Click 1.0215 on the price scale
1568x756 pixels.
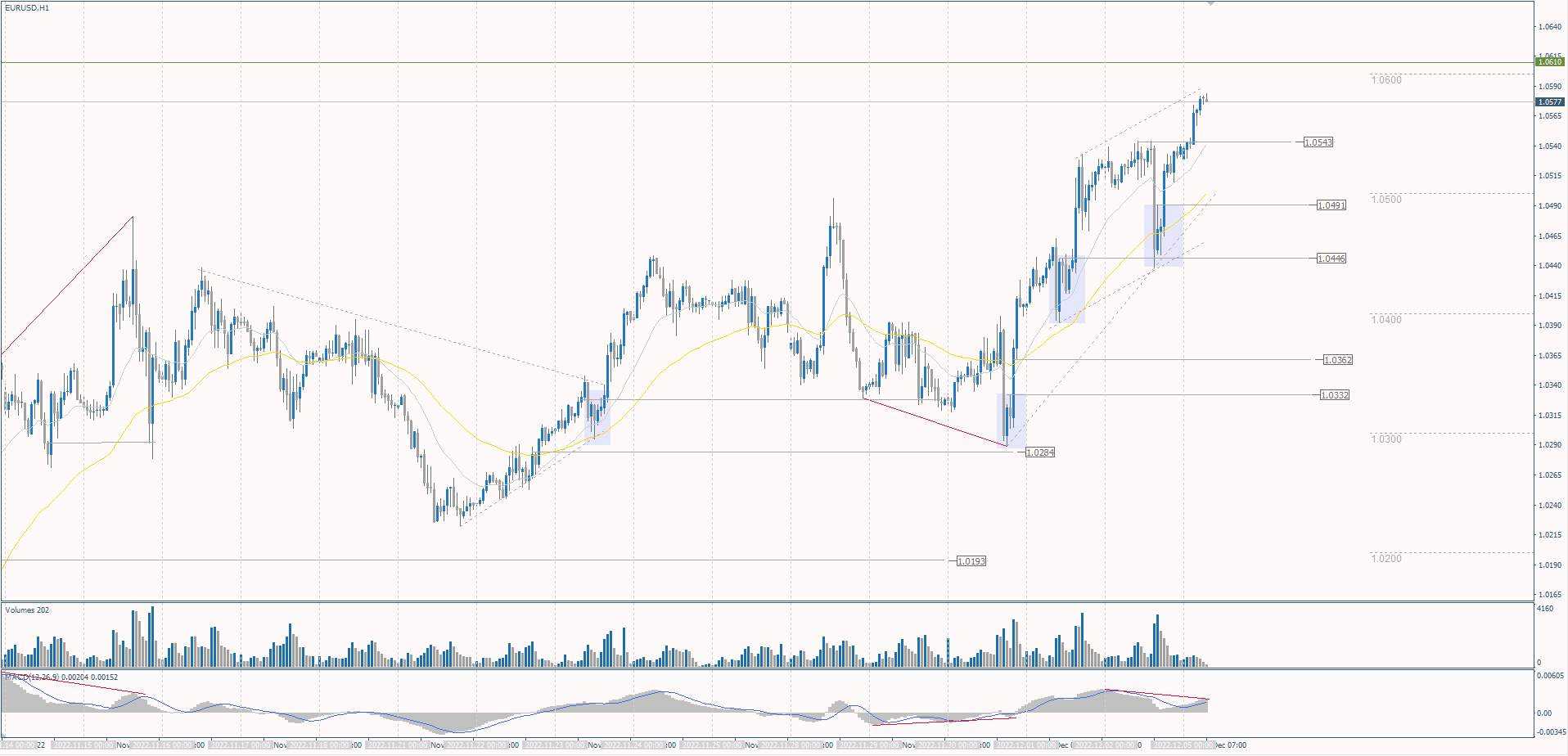1549,535
